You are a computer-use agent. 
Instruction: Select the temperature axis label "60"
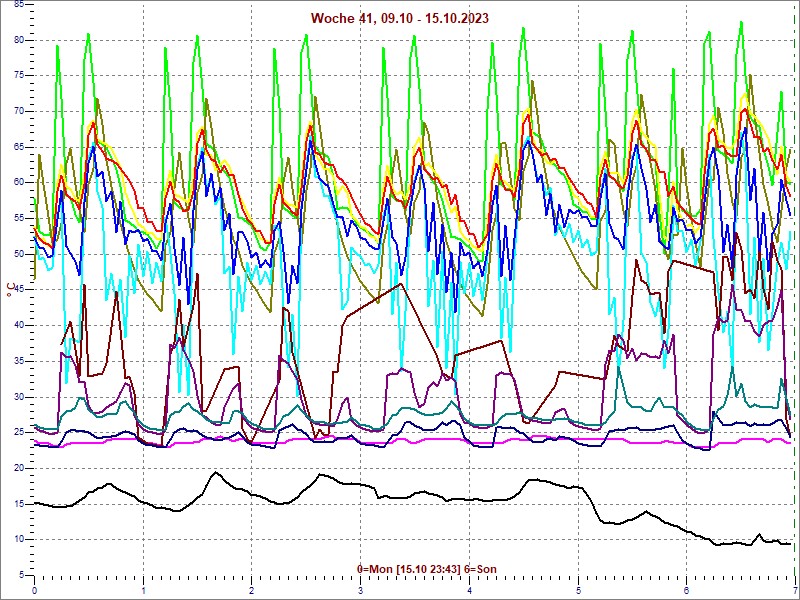(x=18, y=183)
